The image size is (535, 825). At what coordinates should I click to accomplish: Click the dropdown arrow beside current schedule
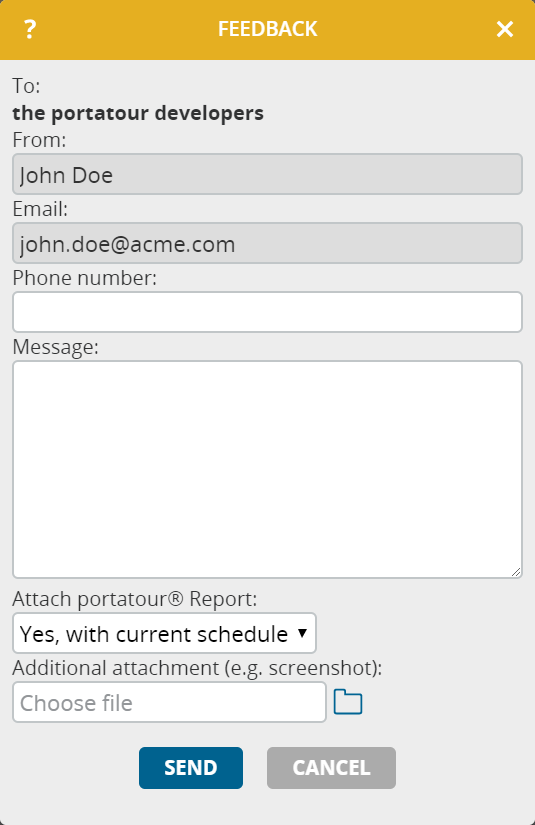[302, 633]
